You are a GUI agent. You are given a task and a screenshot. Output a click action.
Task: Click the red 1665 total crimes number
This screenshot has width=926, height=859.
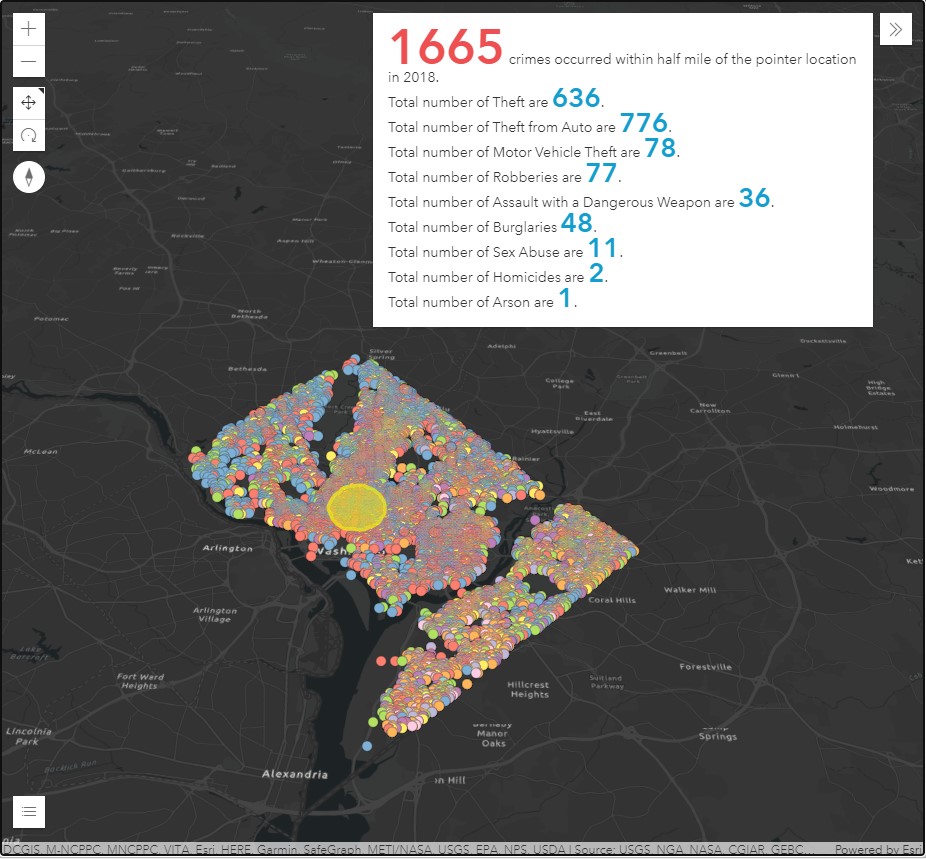pos(446,49)
